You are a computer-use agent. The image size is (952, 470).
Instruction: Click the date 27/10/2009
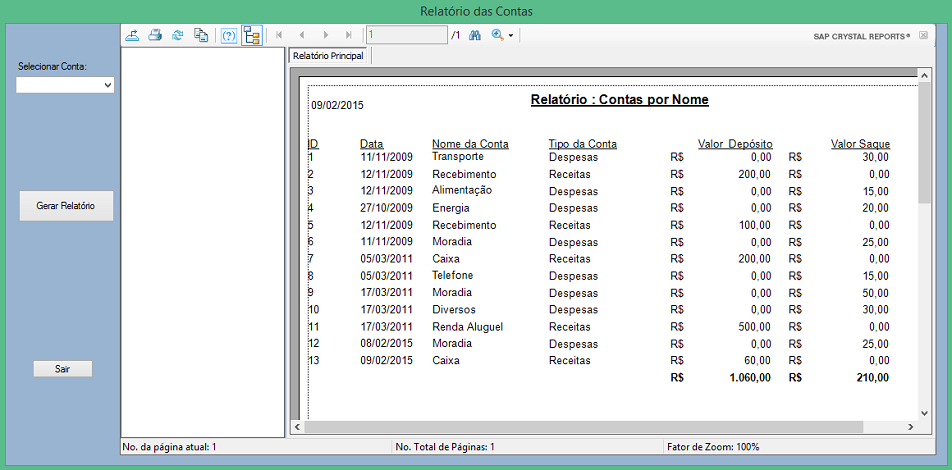(x=386, y=208)
